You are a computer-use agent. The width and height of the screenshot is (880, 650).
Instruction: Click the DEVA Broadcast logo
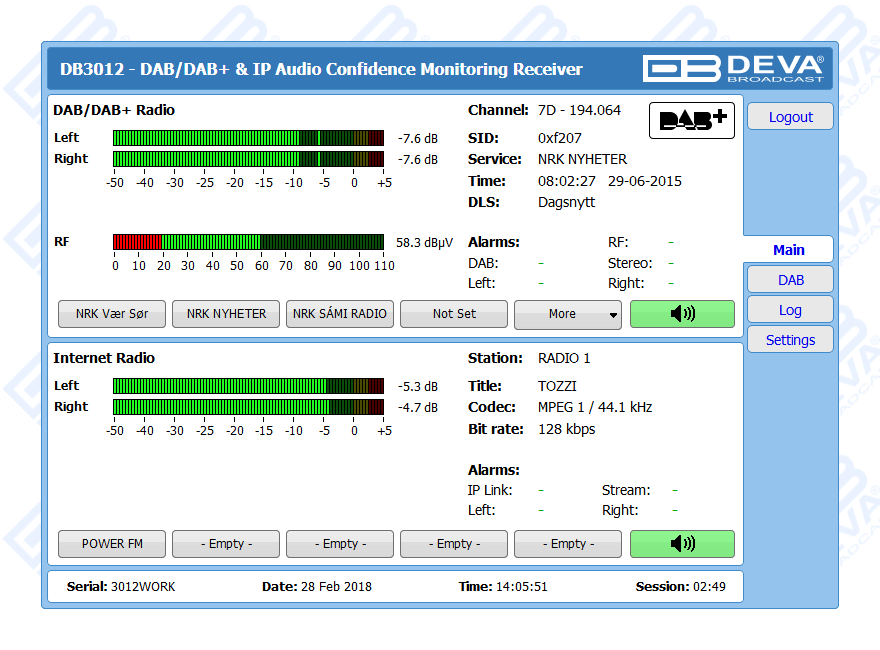(735, 68)
